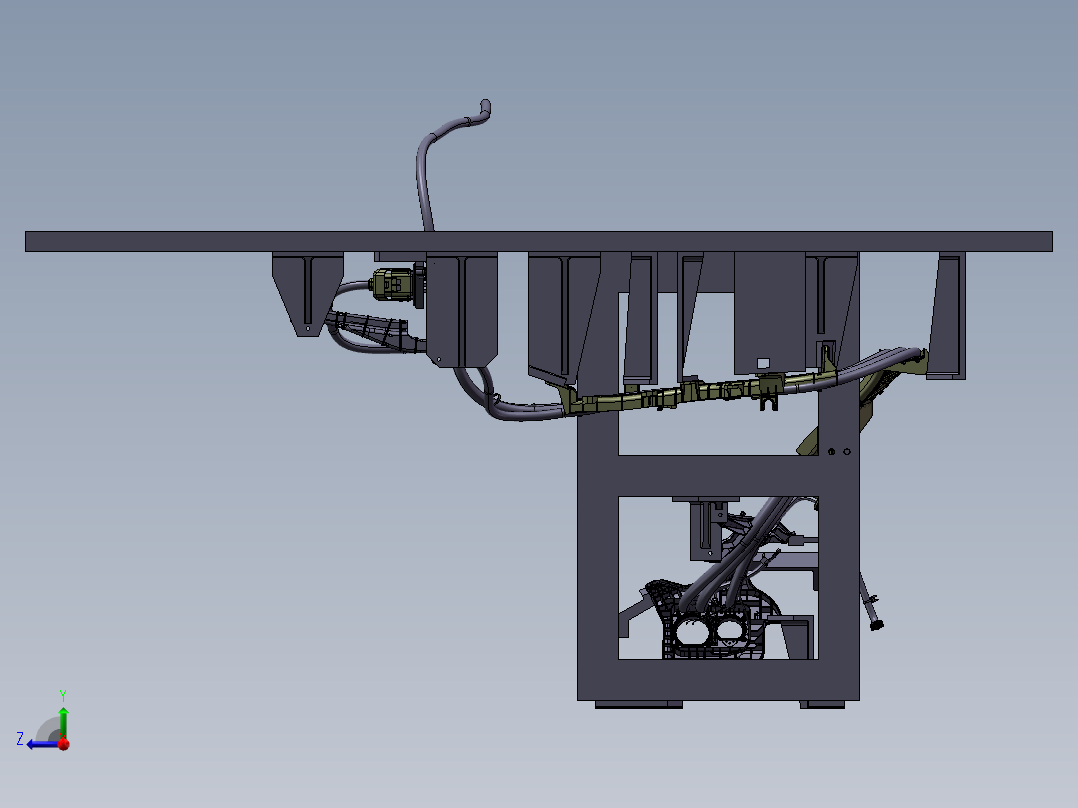
Task: Select the olive wiring harness channel across the frame
Action: click(701, 393)
